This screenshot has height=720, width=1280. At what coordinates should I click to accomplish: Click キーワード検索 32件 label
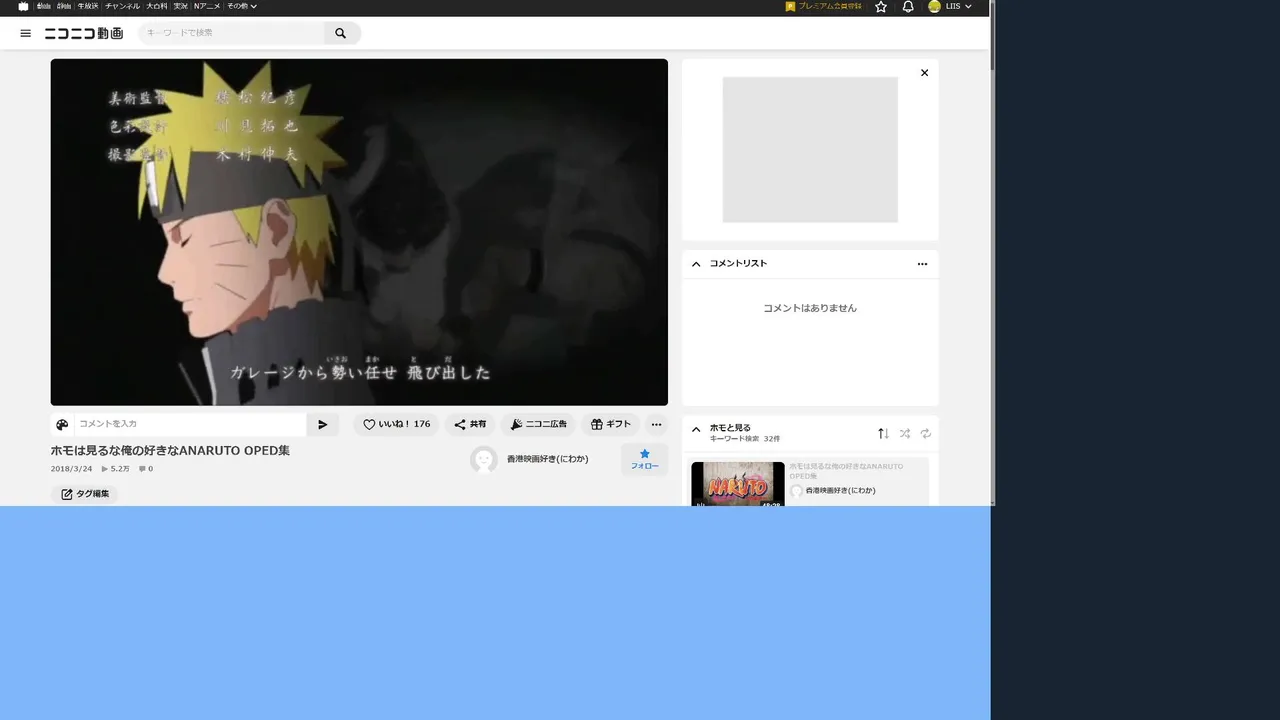745,439
